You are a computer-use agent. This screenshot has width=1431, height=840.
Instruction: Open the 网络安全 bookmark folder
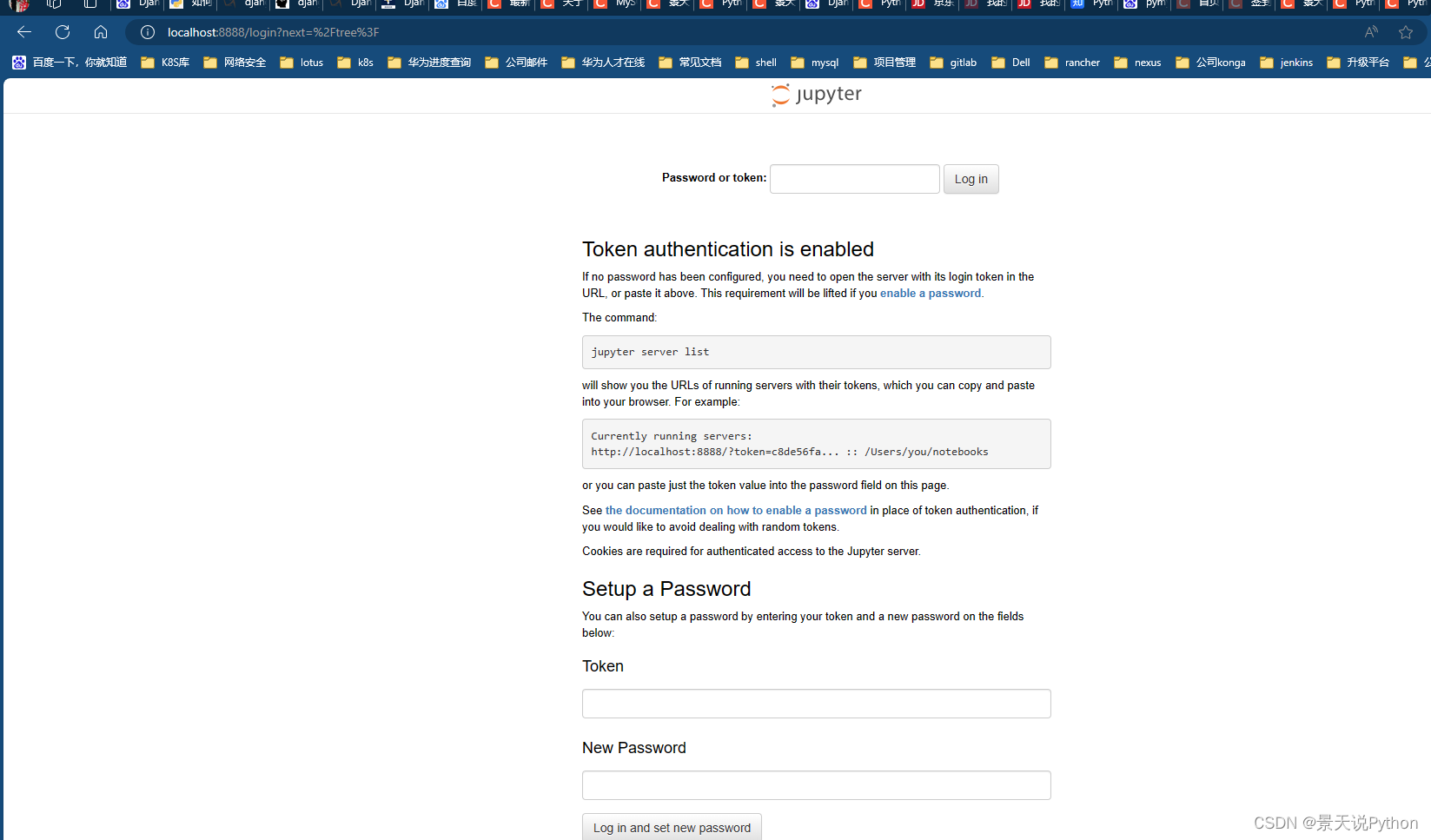235,63
